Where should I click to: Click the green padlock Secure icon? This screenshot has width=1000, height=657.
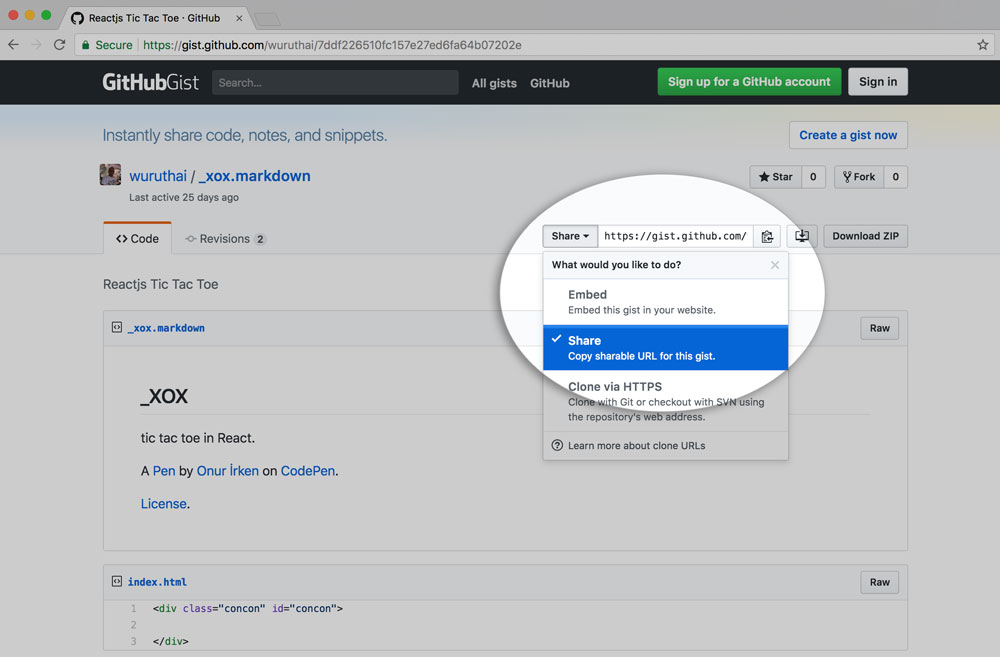[x=85, y=45]
